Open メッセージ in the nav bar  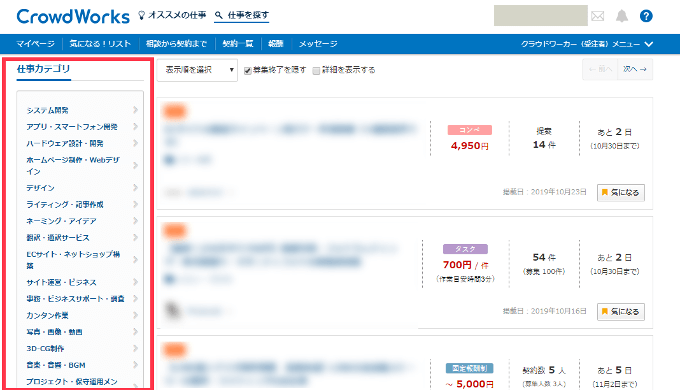[x=318, y=44]
